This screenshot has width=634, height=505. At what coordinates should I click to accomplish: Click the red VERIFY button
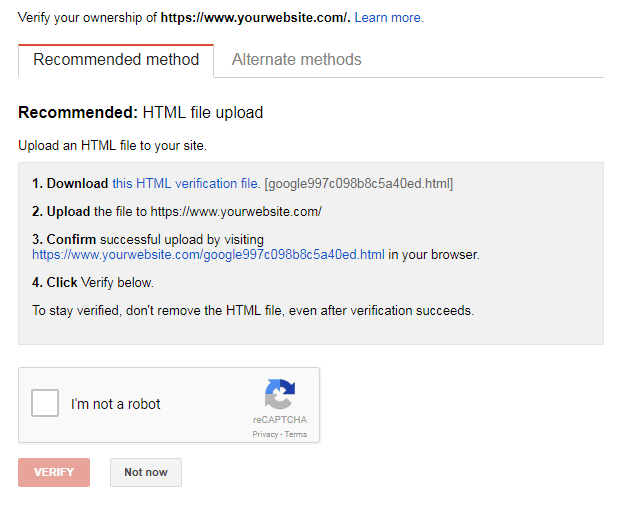coord(54,472)
